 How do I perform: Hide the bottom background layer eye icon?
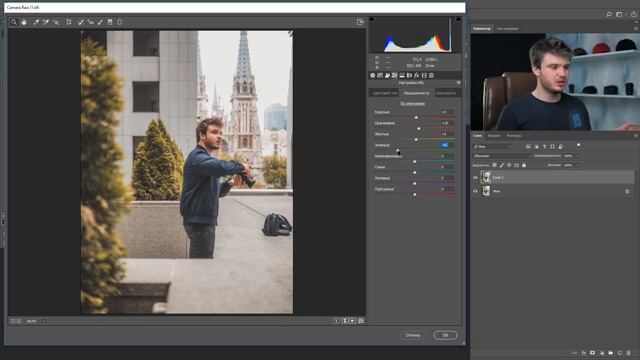pos(476,191)
